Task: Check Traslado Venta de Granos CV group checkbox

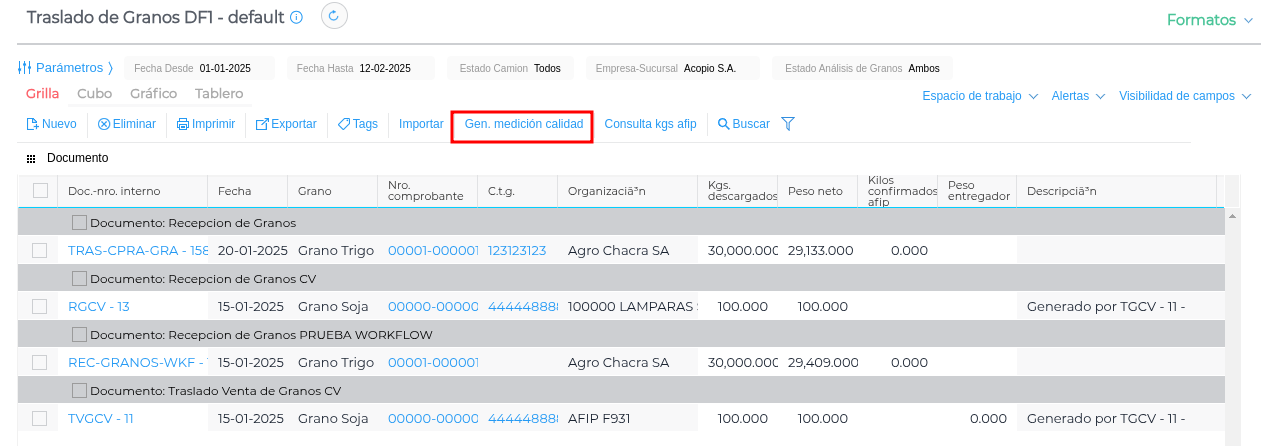Action: pyautogui.click(x=79, y=390)
